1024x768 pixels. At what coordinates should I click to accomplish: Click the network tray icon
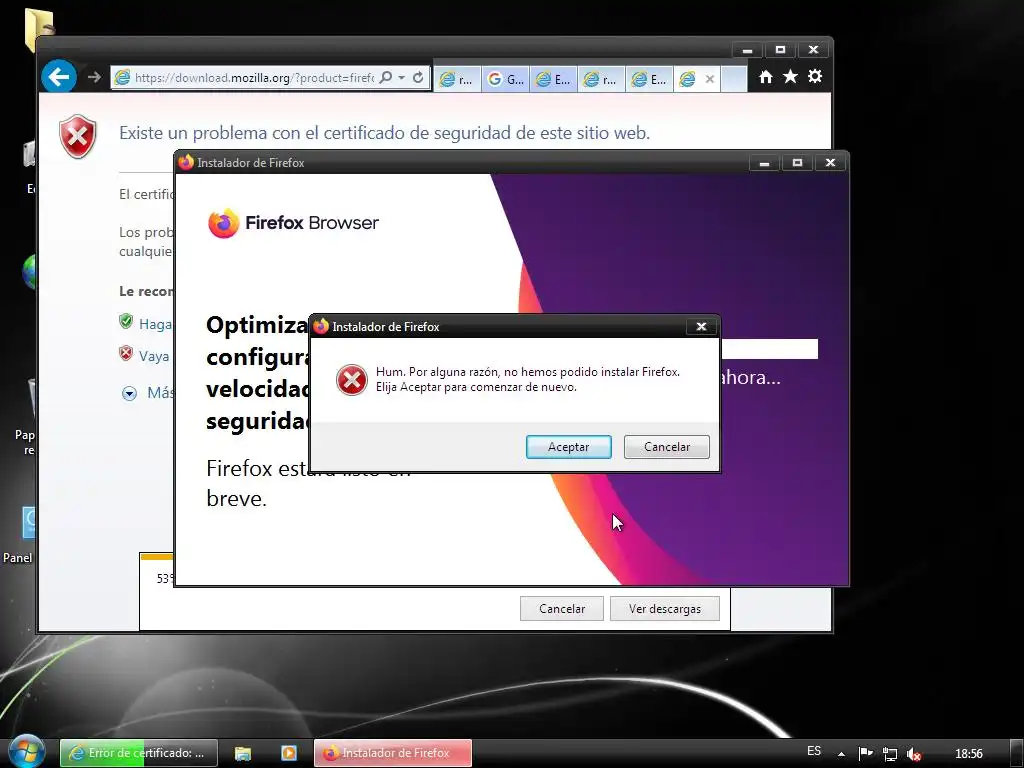tap(889, 754)
